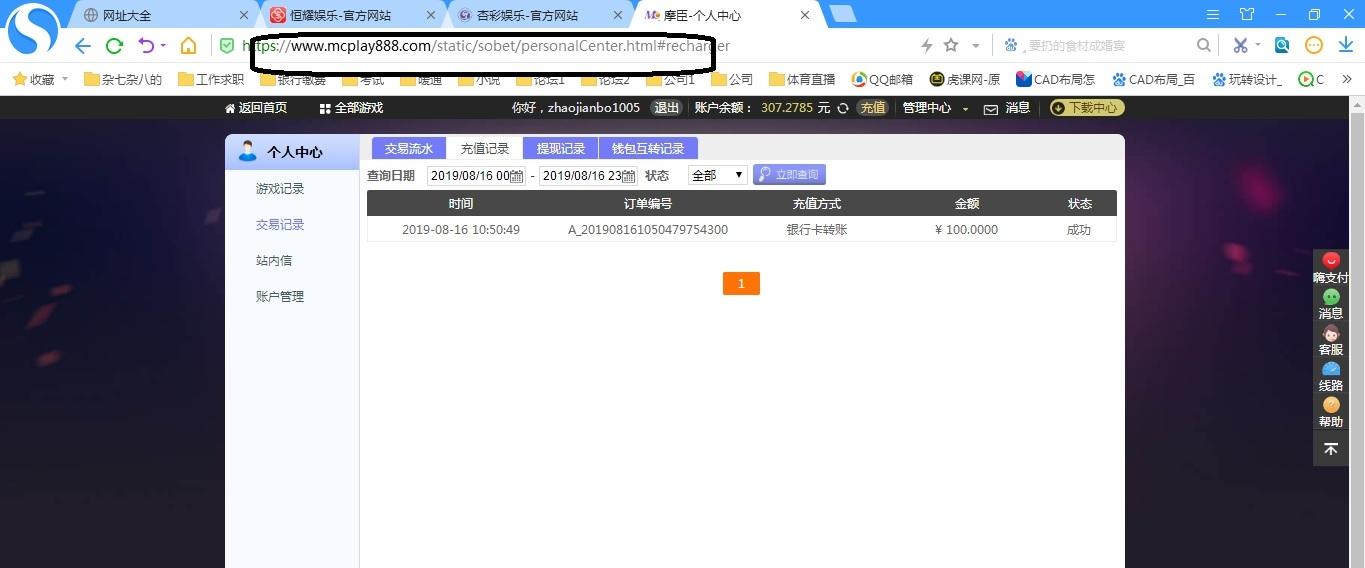Expand the 状态 全部 dropdown
This screenshot has width=1365, height=568.
click(x=717, y=175)
